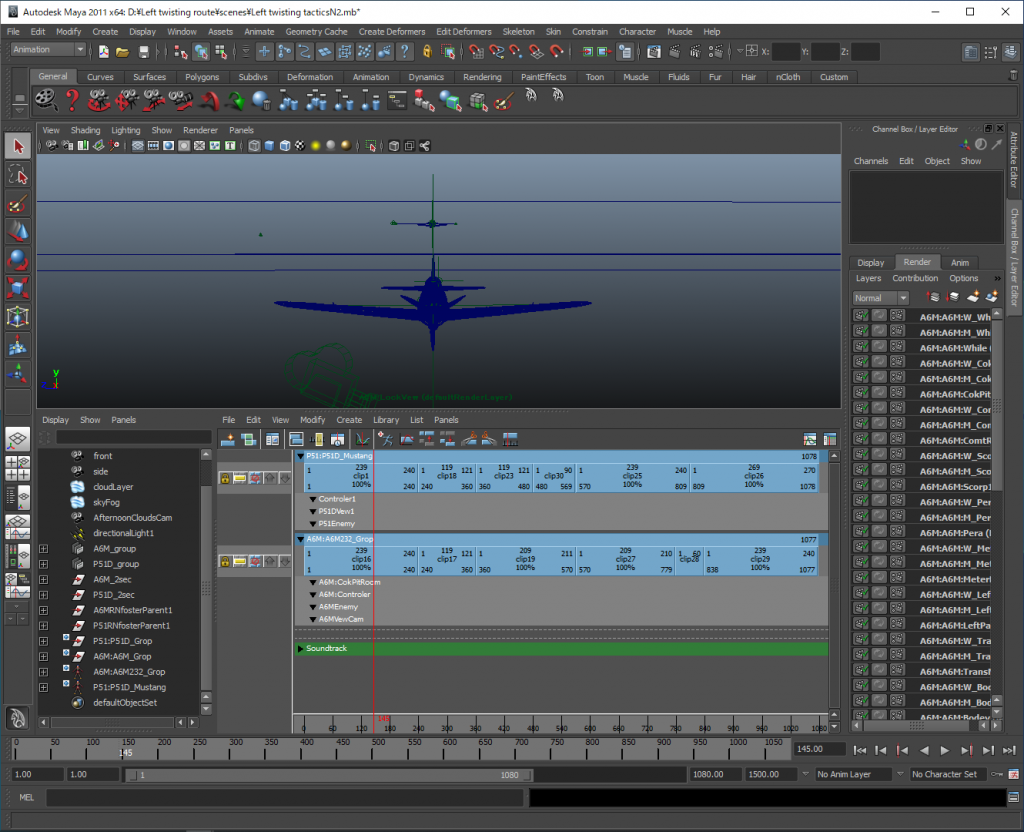This screenshot has width=1024, height=832.
Task: Click Trax Editor graph anim curves icon
Action: pos(362,440)
